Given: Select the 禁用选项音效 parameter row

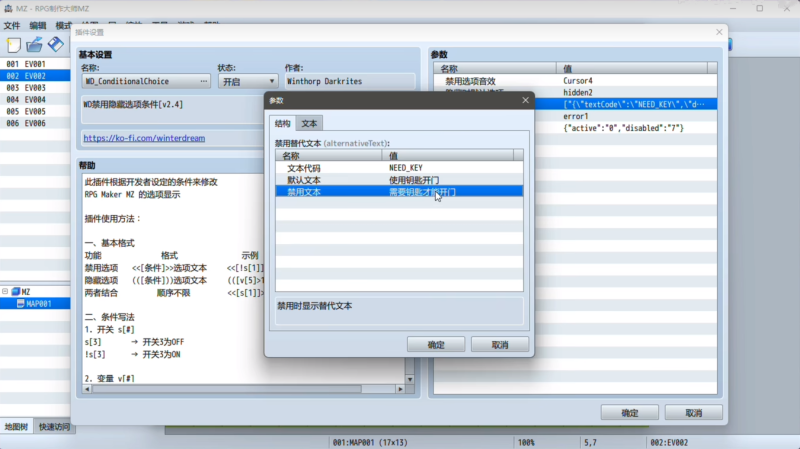Looking at the screenshot, I should pyautogui.click(x=576, y=81).
